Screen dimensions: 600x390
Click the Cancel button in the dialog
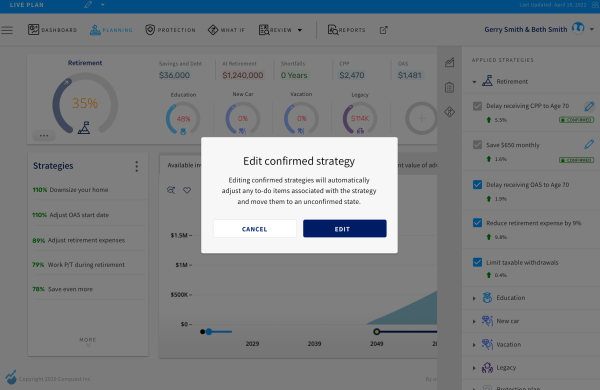(x=254, y=229)
